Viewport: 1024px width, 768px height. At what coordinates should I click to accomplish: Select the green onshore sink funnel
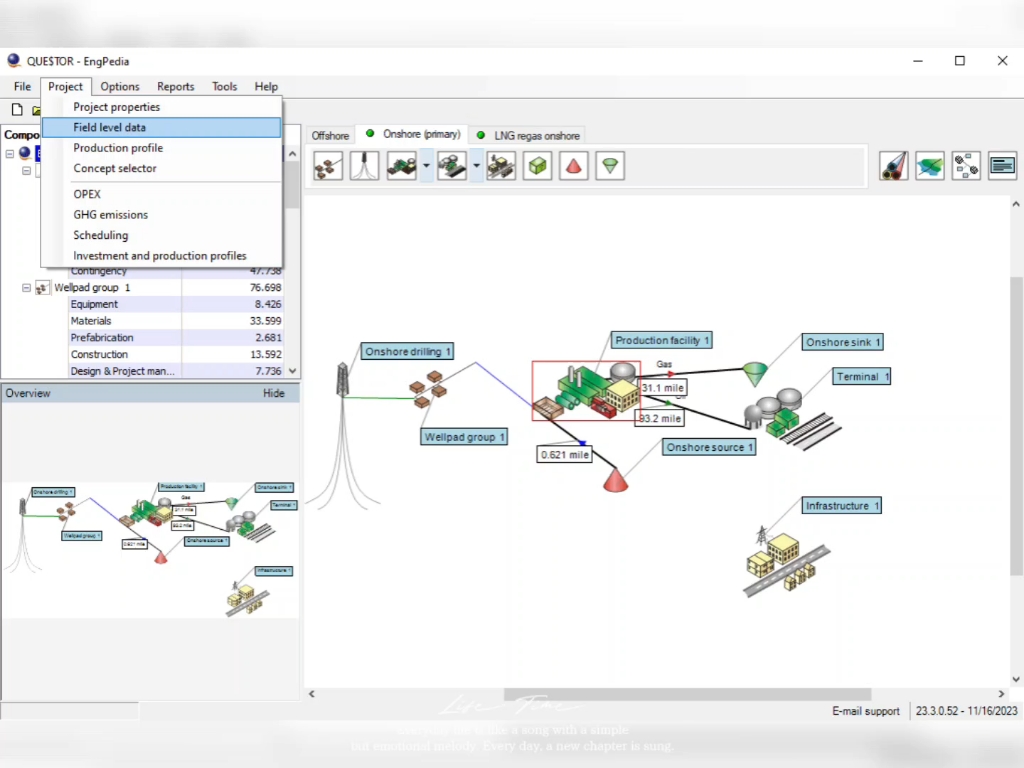(755, 374)
